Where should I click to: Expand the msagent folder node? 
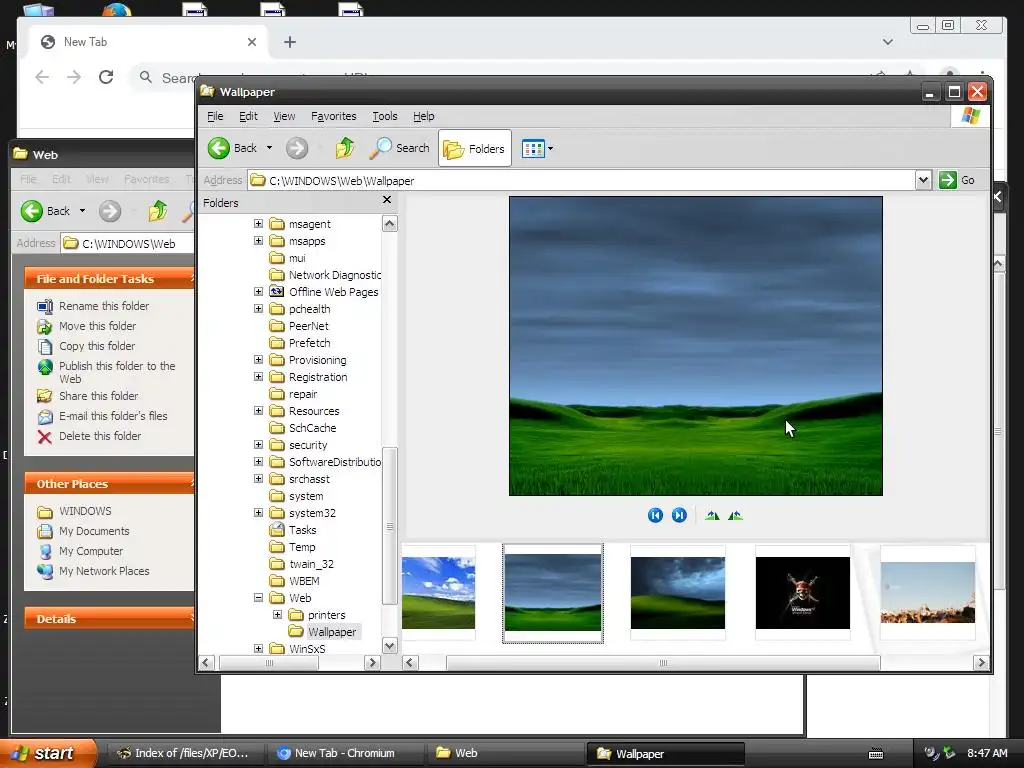tap(259, 223)
